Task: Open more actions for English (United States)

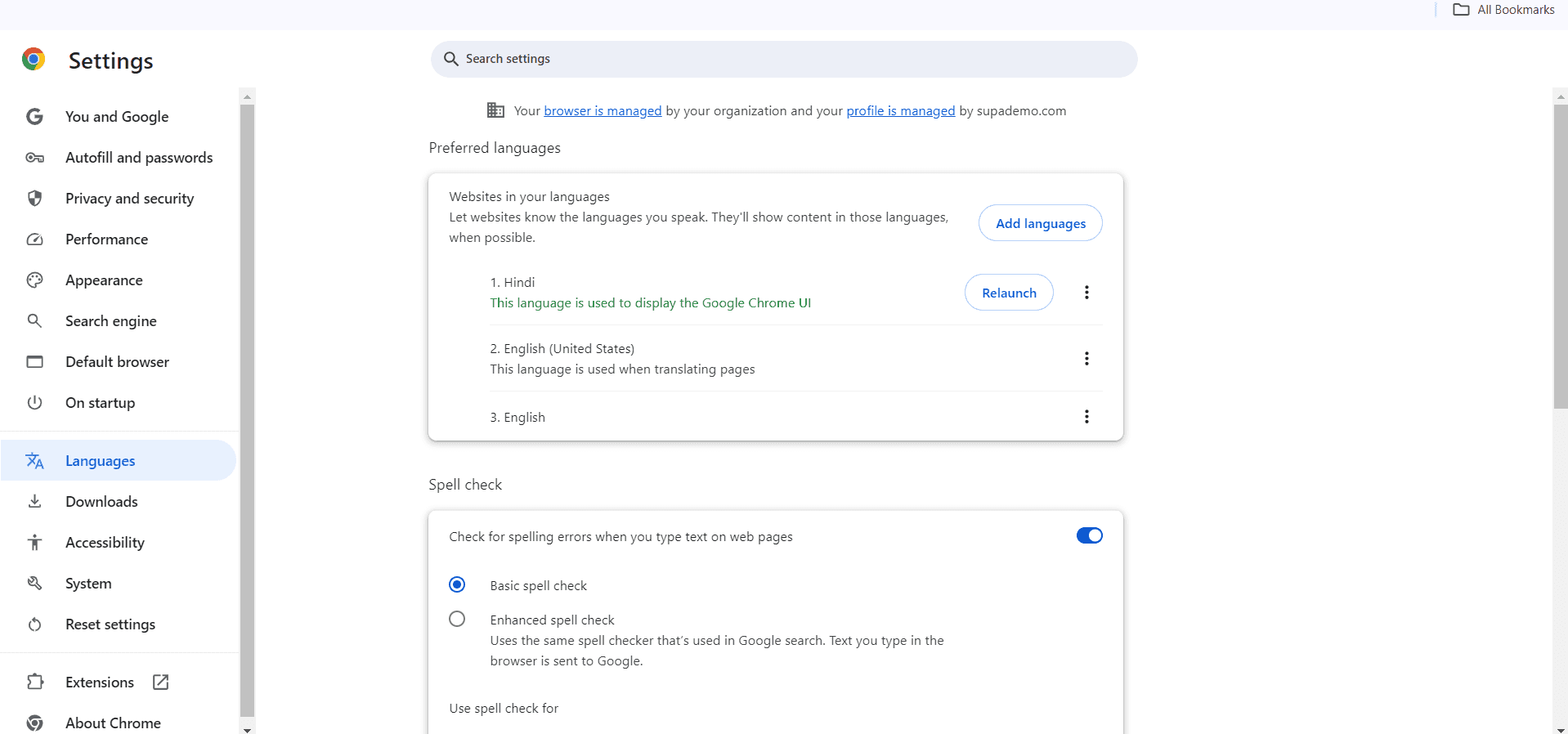Action: point(1086,358)
